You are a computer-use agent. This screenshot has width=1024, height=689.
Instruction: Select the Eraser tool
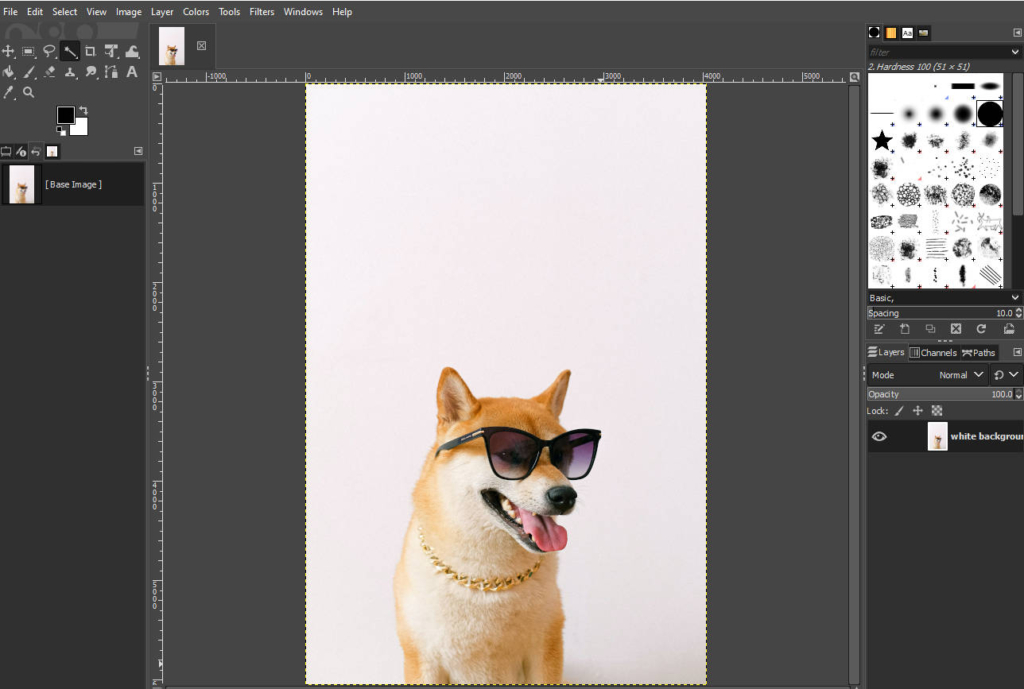[49, 72]
